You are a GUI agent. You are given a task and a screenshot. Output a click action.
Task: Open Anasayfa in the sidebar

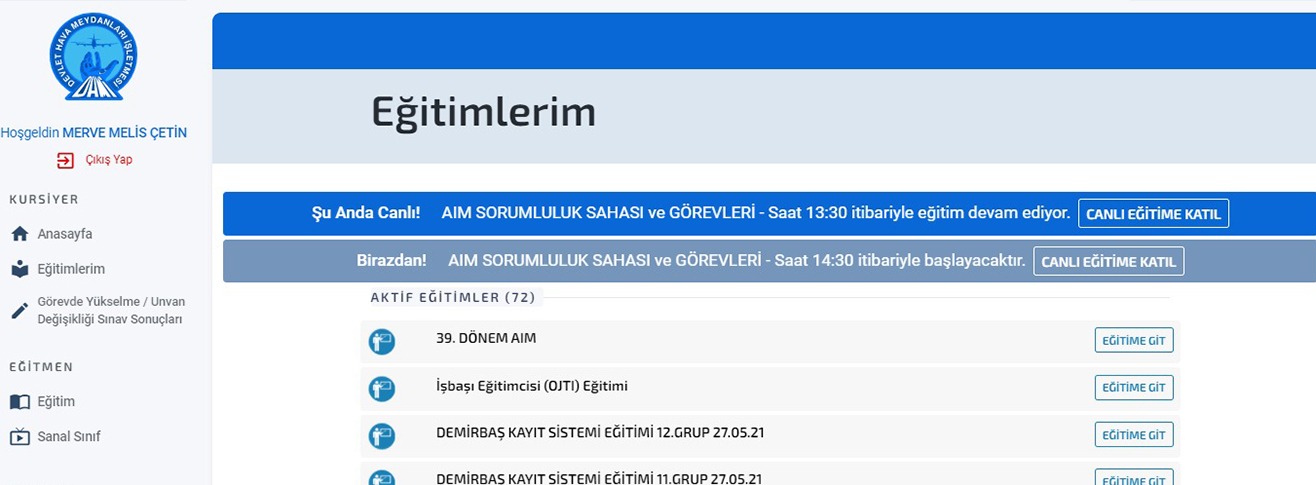(65, 234)
